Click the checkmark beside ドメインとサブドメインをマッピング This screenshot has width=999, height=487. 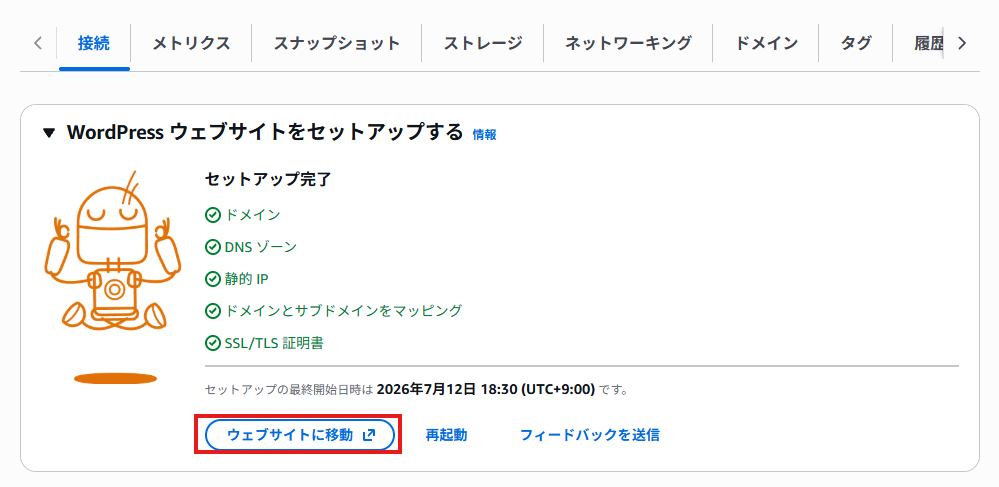click(x=213, y=311)
